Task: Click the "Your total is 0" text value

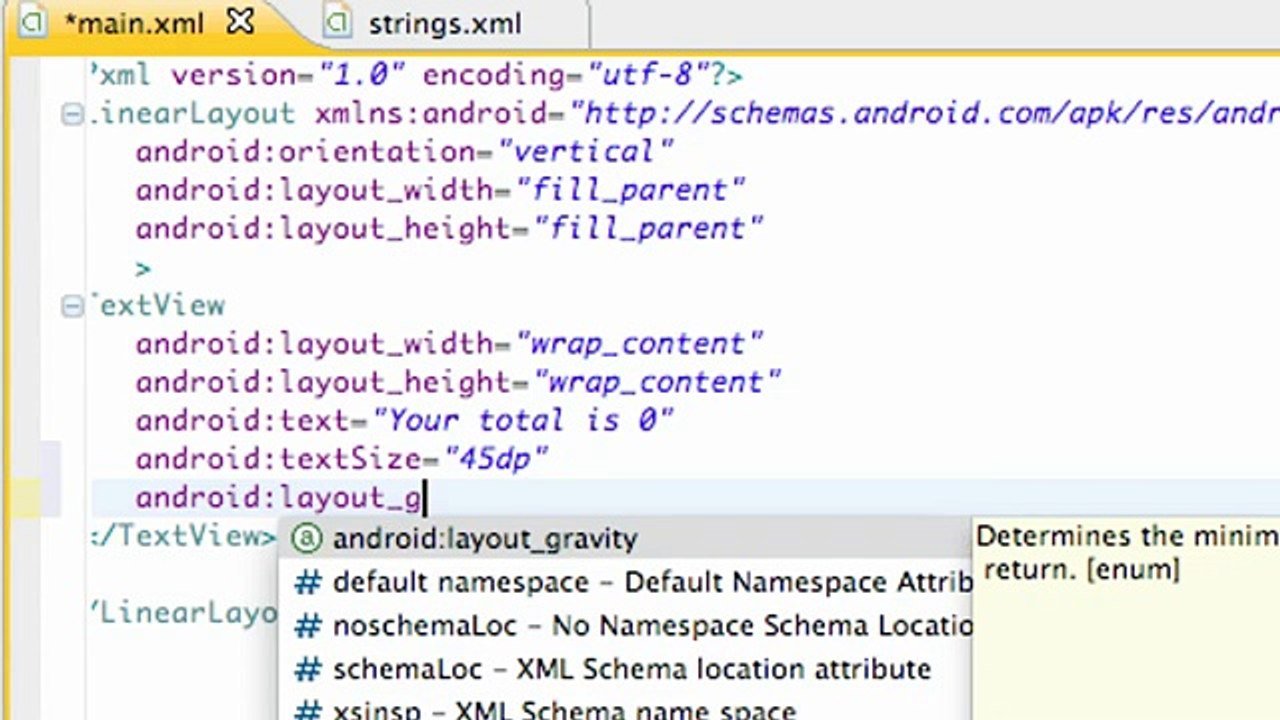Action: tap(523, 420)
